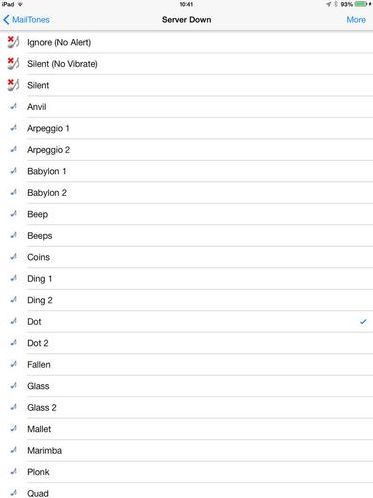Tap the muted bell icon beside Ignore (No Alert)
The width and height of the screenshot is (373, 498).
(13, 42)
